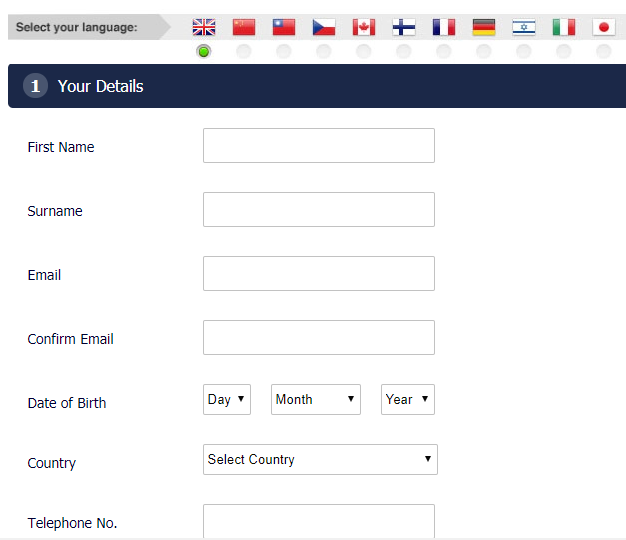Click into the Email field
The width and height of the screenshot is (626, 540).
[319, 273]
